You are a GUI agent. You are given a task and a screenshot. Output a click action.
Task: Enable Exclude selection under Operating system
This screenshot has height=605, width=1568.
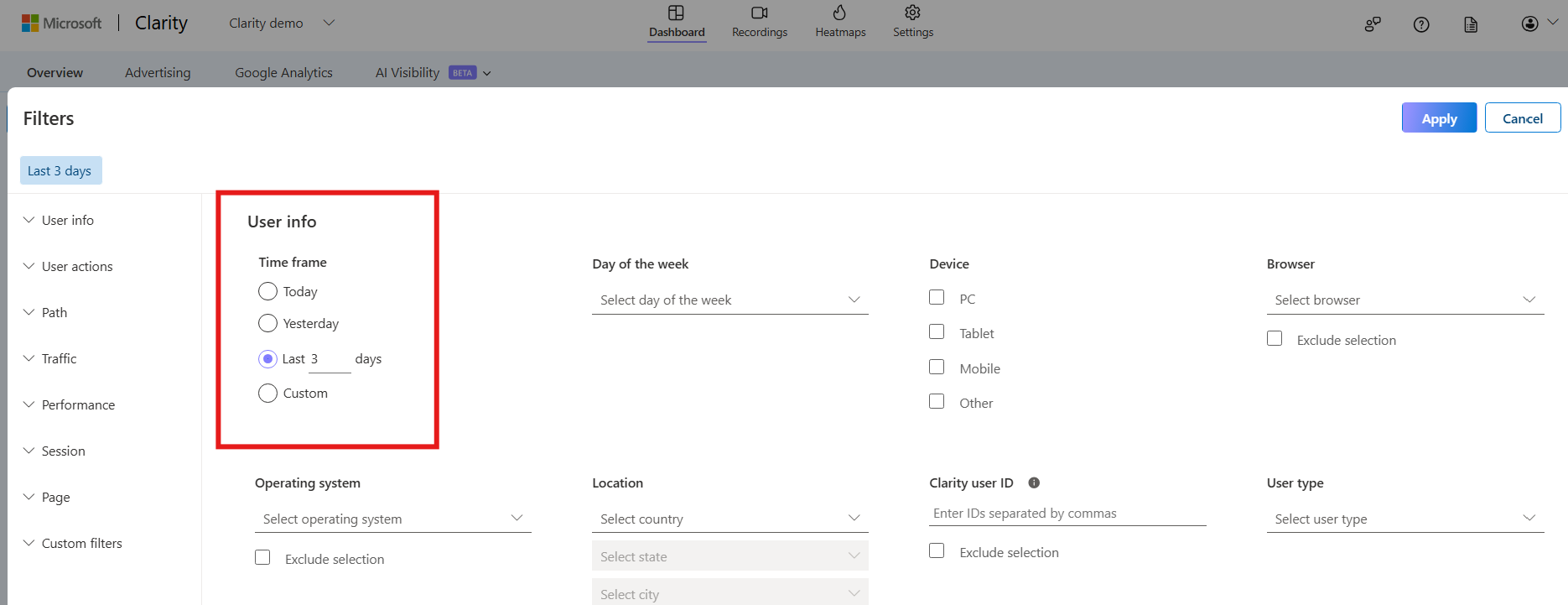pyautogui.click(x=262, y=557)
